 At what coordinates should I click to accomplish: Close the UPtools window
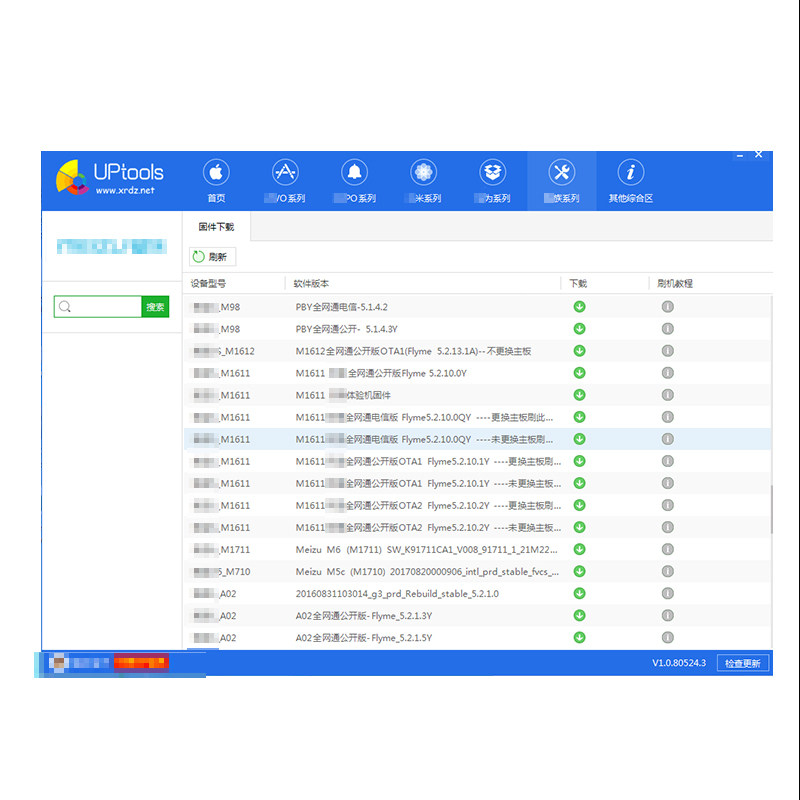point(758,154)
